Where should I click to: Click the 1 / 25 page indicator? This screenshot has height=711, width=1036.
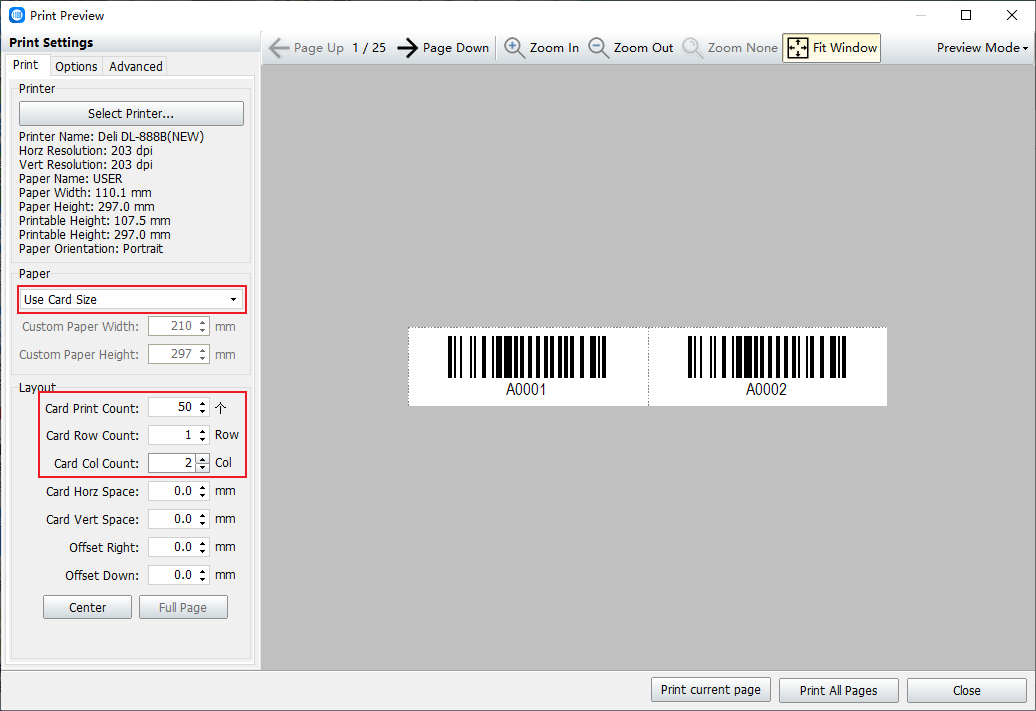[x=369, y=48]
